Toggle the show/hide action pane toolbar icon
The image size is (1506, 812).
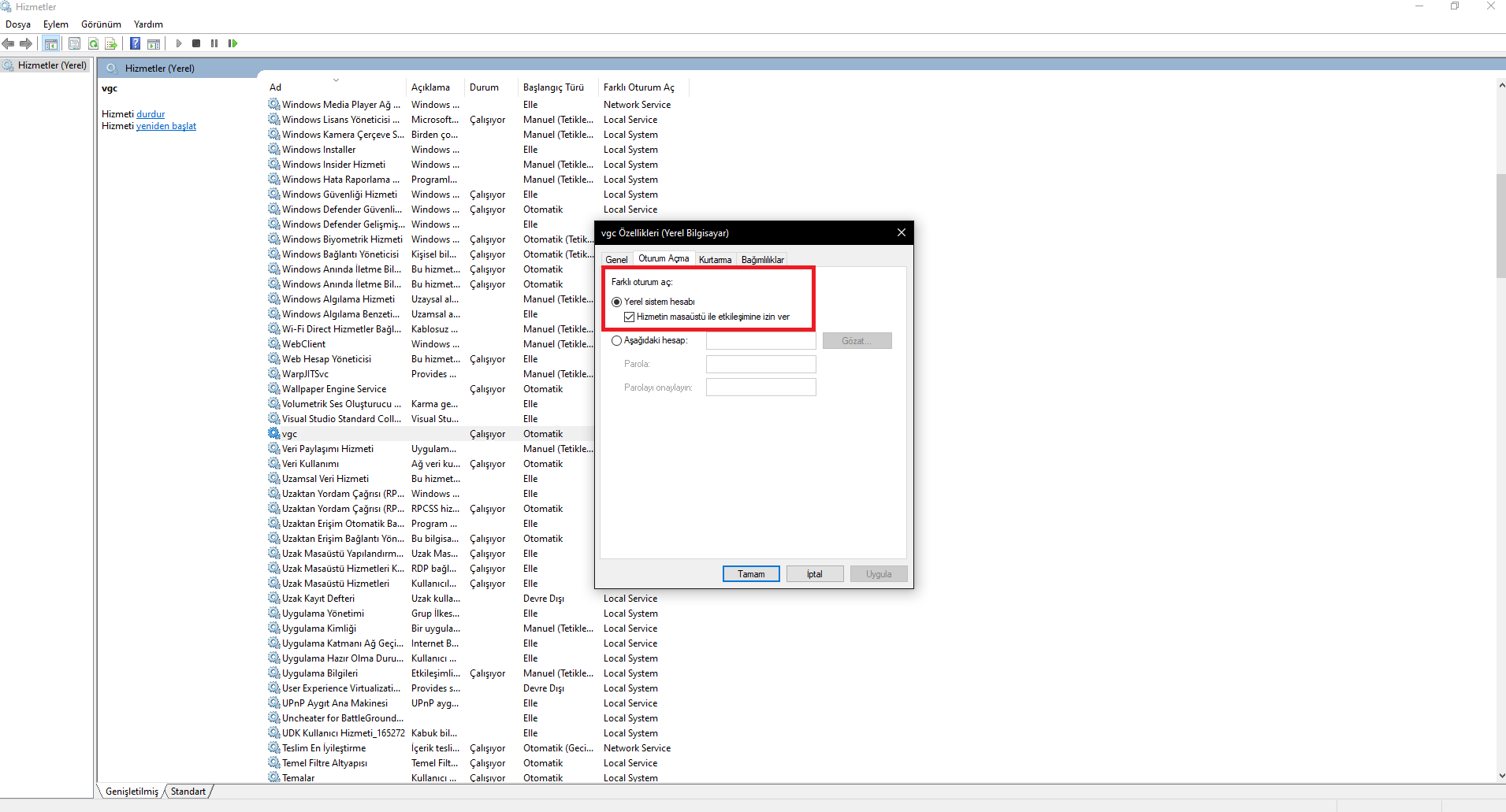tap(154, 43)
